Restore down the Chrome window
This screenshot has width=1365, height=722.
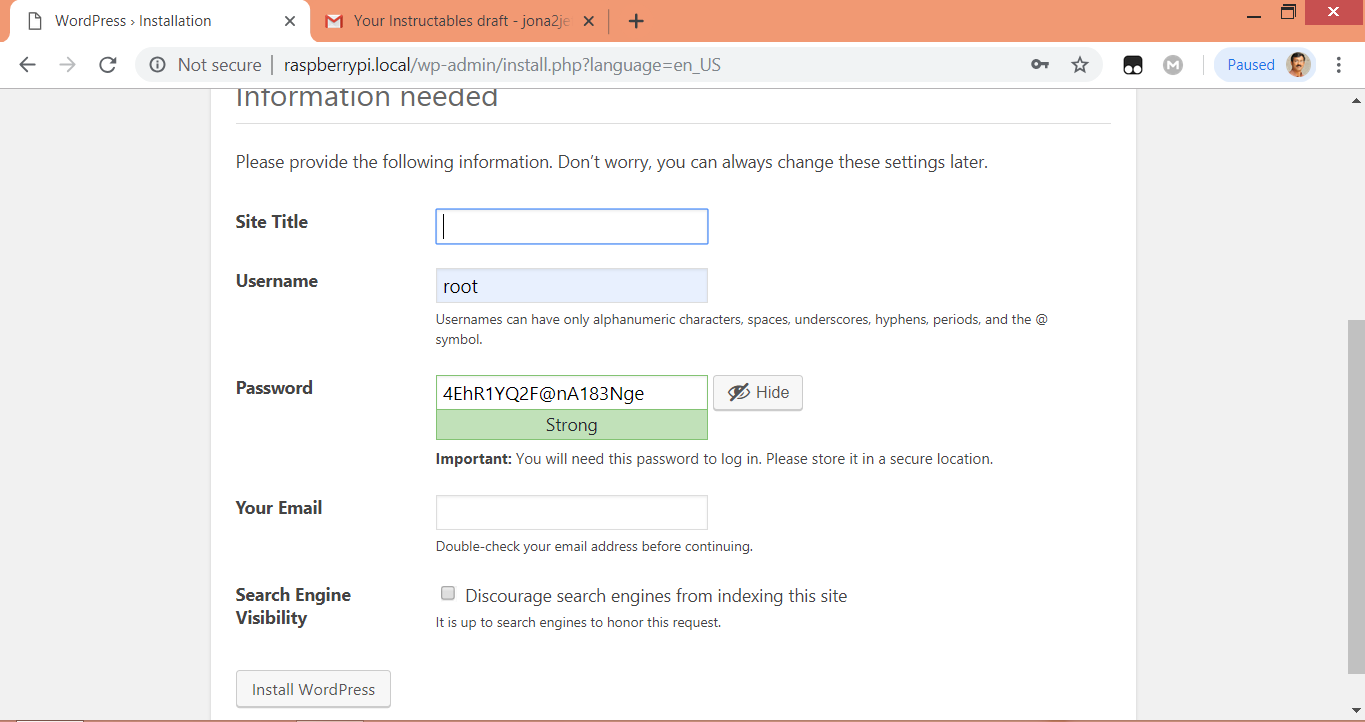point(1289,13)
